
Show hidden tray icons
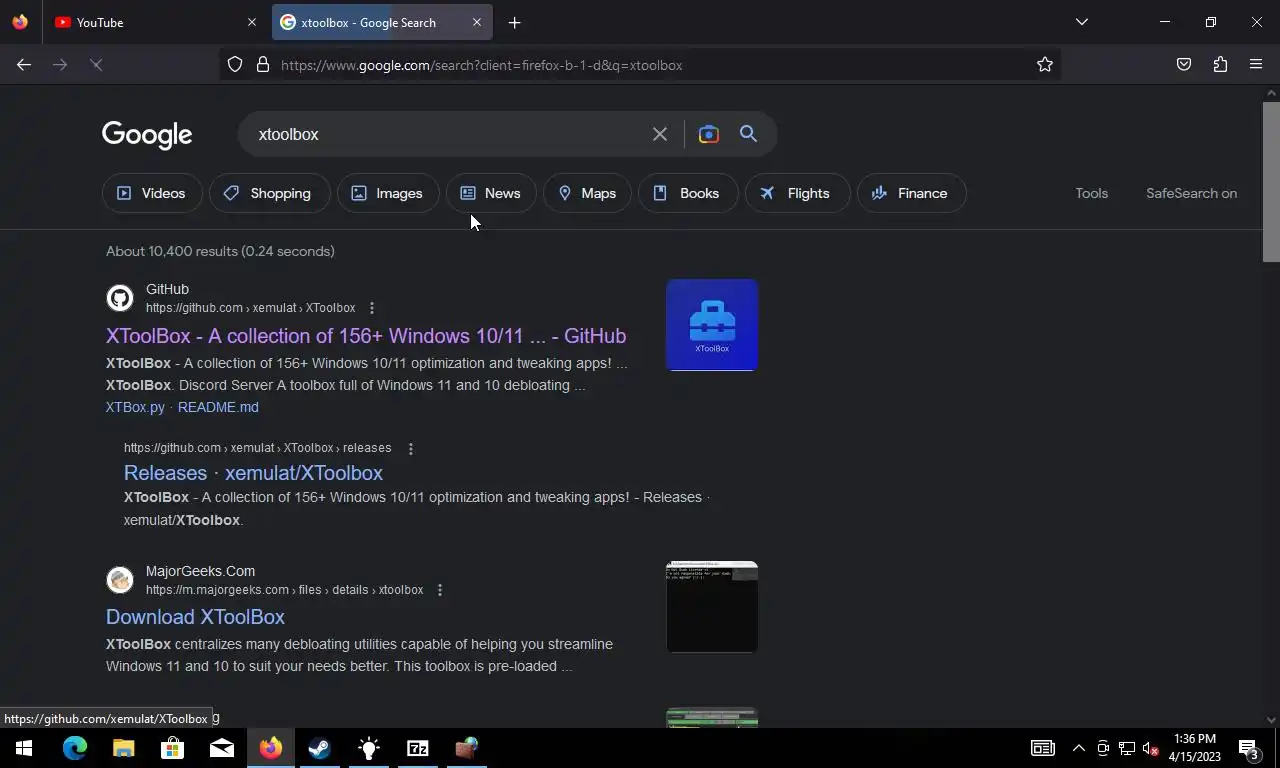point(1078,748)
